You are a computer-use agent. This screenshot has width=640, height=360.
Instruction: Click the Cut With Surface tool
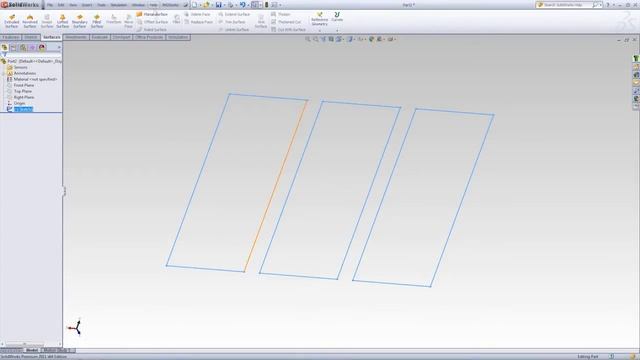[x=288, y=30]
